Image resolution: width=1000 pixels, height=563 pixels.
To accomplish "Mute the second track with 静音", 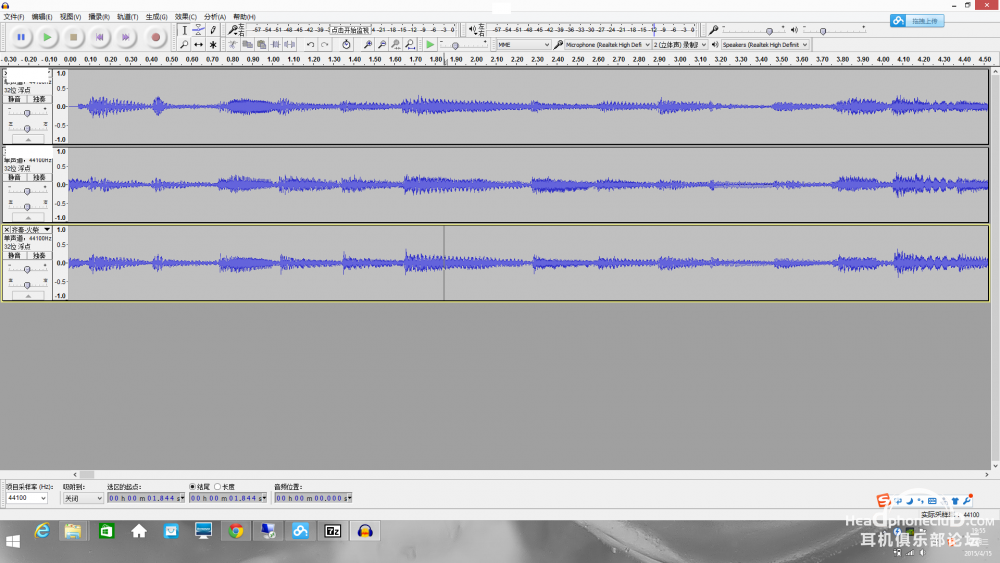I will 14,177.
